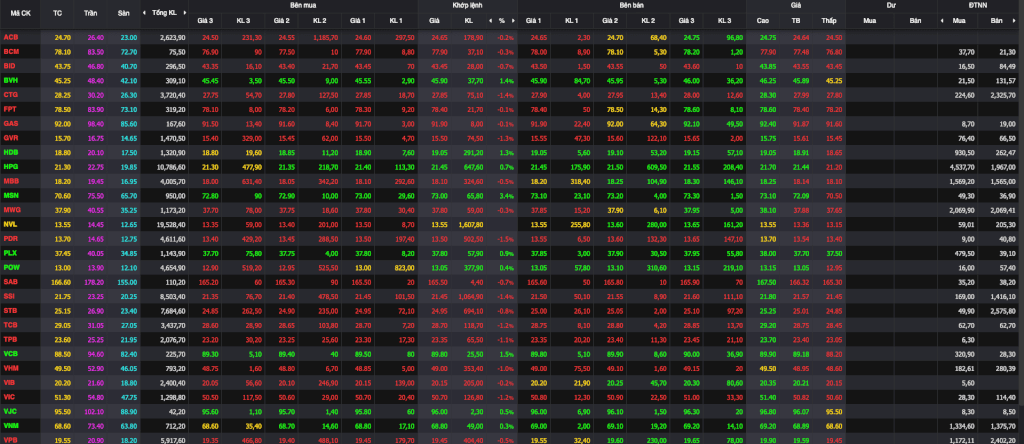Click the Bên mua group header
The width and height of the screenshot is (1024, 444).
point(302,5)
